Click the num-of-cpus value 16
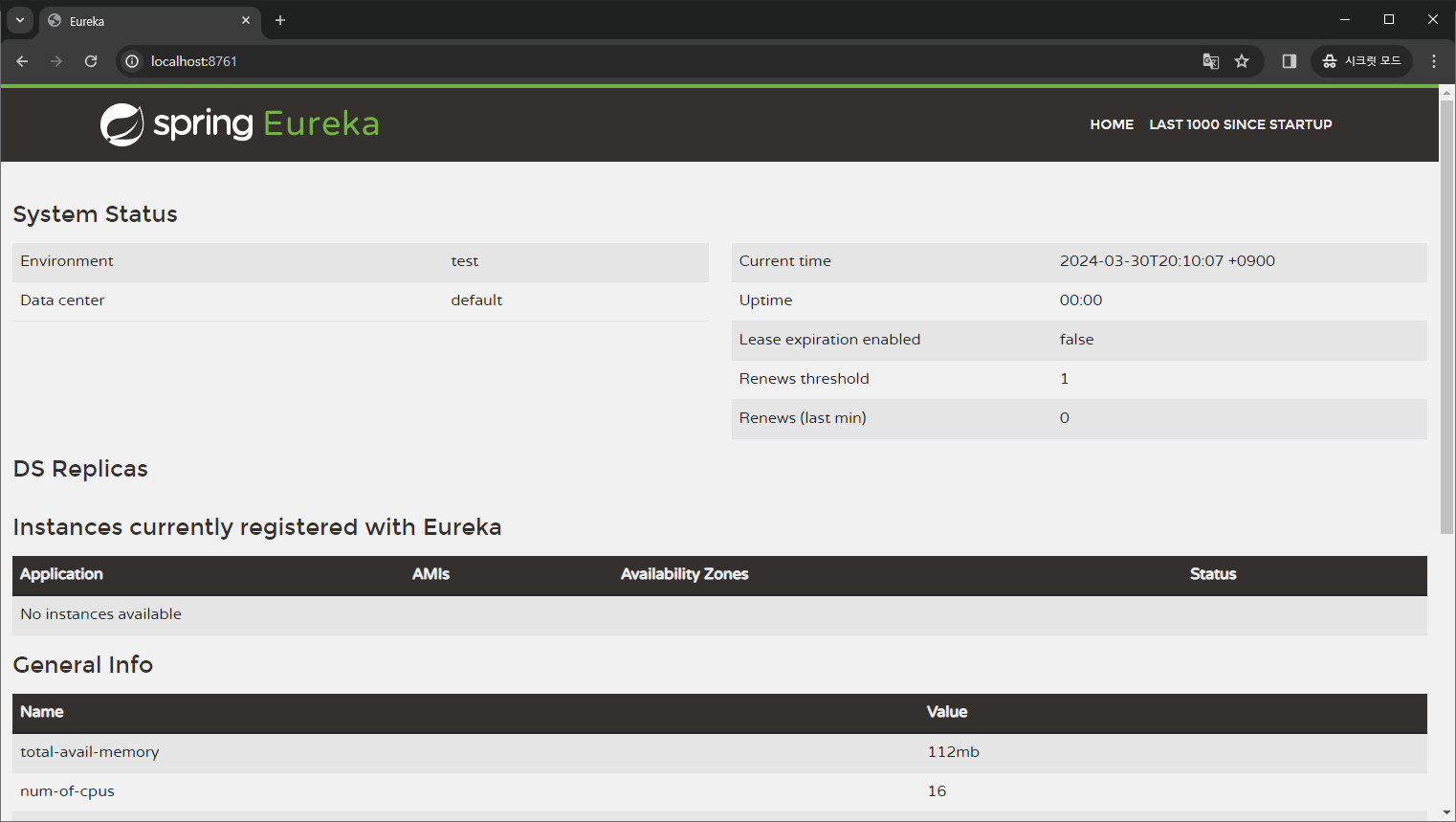The width and height of the screenshot is (1456, 822). pos(937,791)
